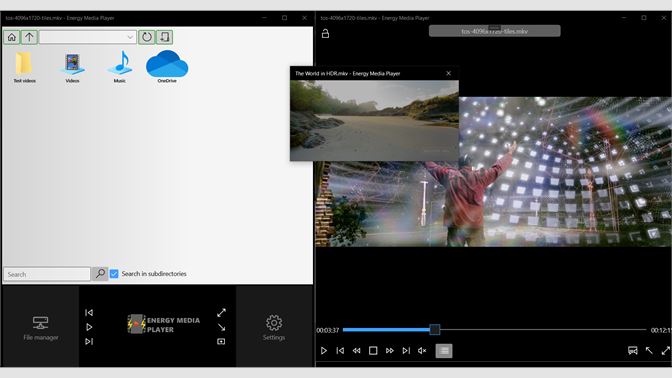
Task: Click the diagonal up-left arrow in right player
Action: pos(649,351)
